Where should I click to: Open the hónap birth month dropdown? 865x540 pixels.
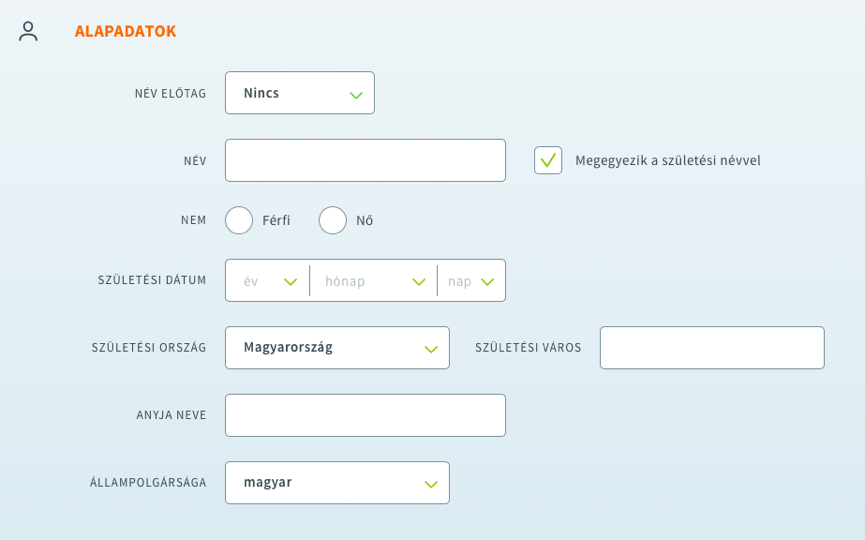point(373,281)
